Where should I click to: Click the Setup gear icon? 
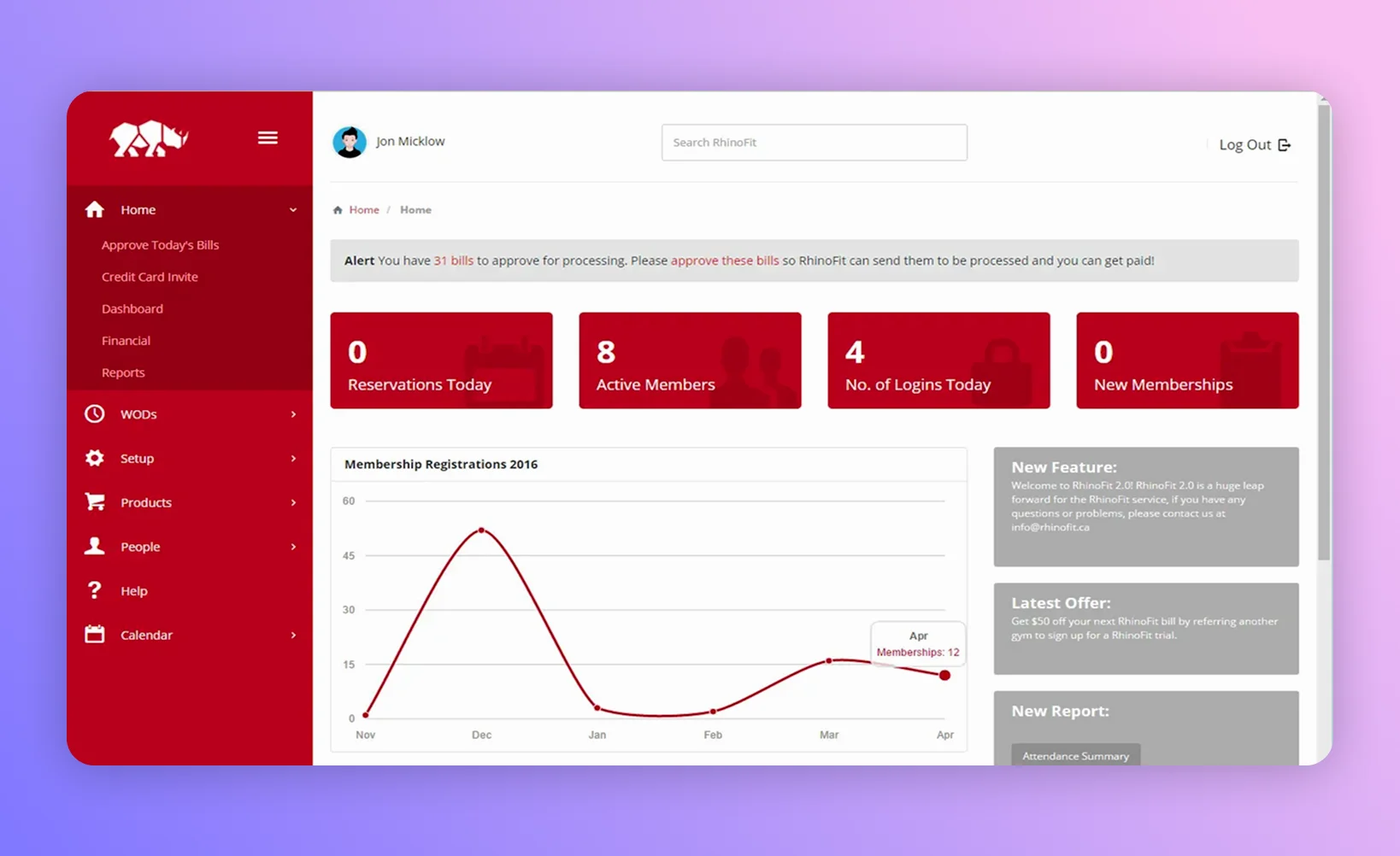click(95, 459)
